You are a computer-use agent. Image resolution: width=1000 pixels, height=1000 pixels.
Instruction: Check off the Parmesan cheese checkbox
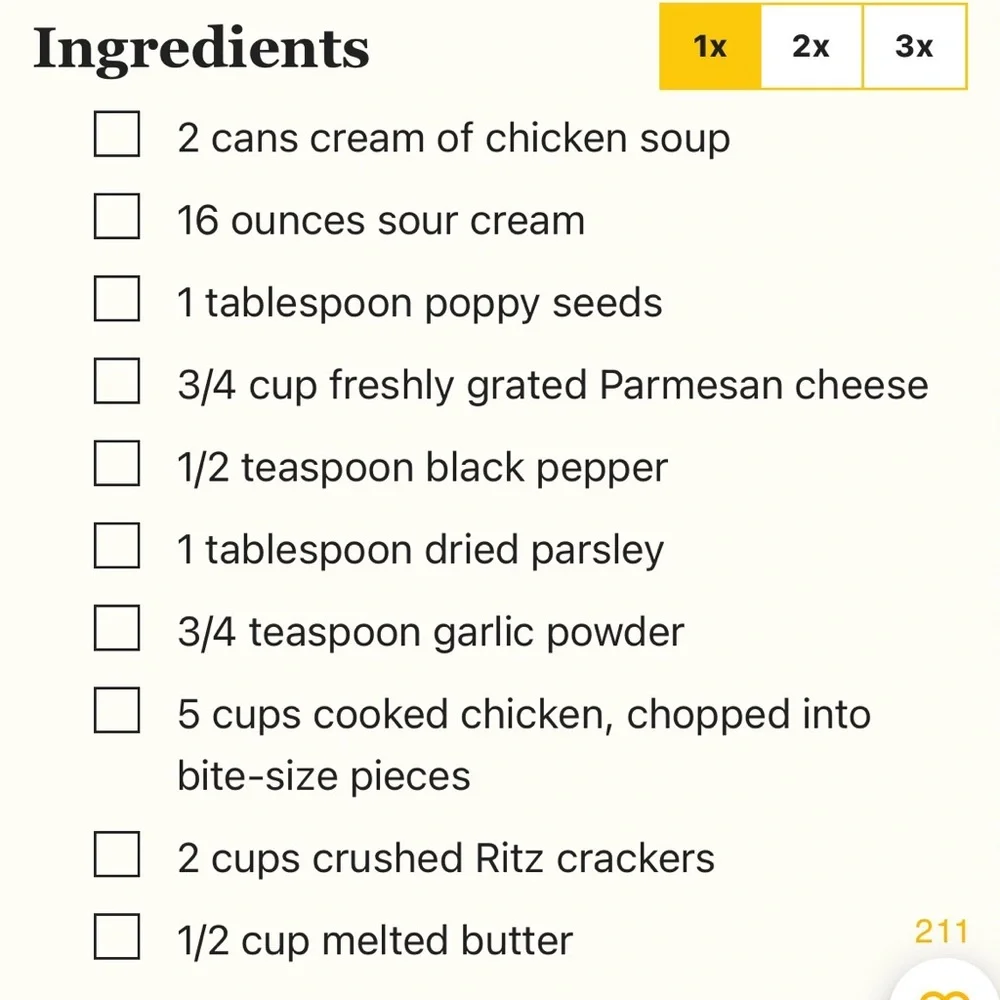[x=117, y=381]
